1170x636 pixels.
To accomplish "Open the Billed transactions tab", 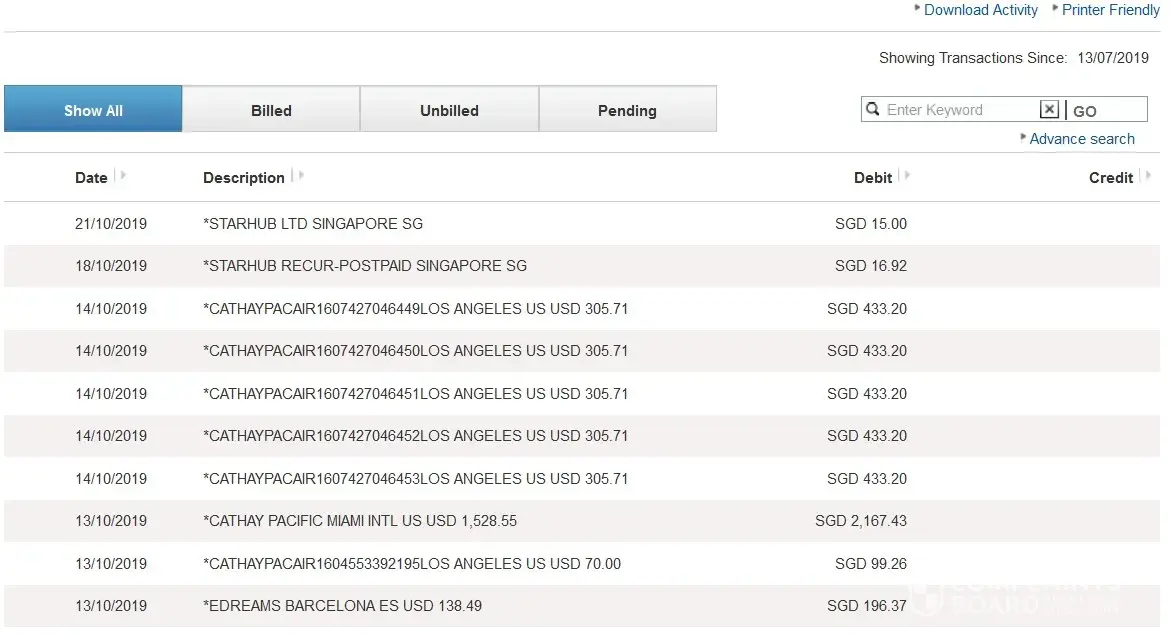I will [271, 110].
